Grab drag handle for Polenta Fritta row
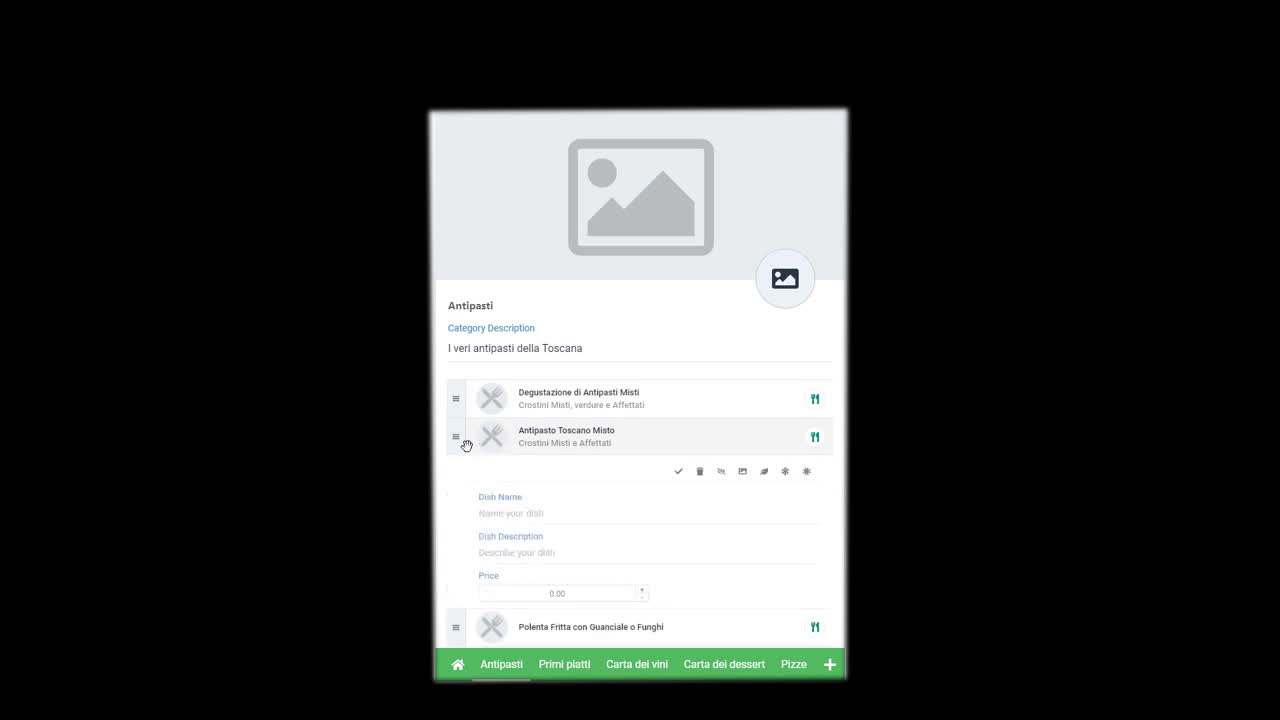The image size is (1280, 720). point(456,627)
